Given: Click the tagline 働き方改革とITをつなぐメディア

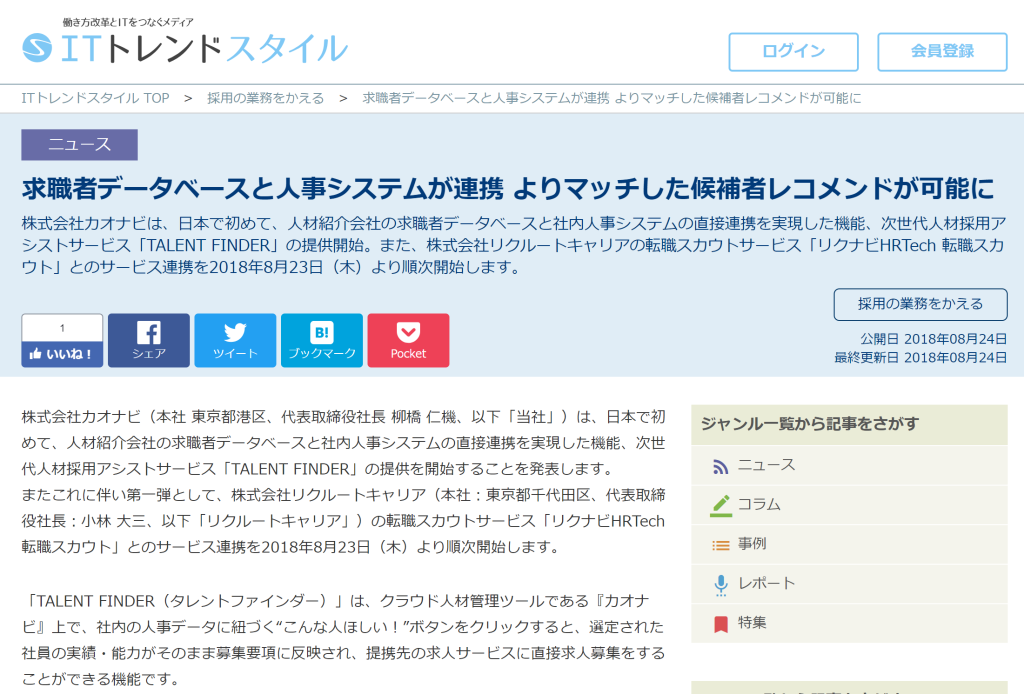Looking at the screenshot, I should point(128,22).
